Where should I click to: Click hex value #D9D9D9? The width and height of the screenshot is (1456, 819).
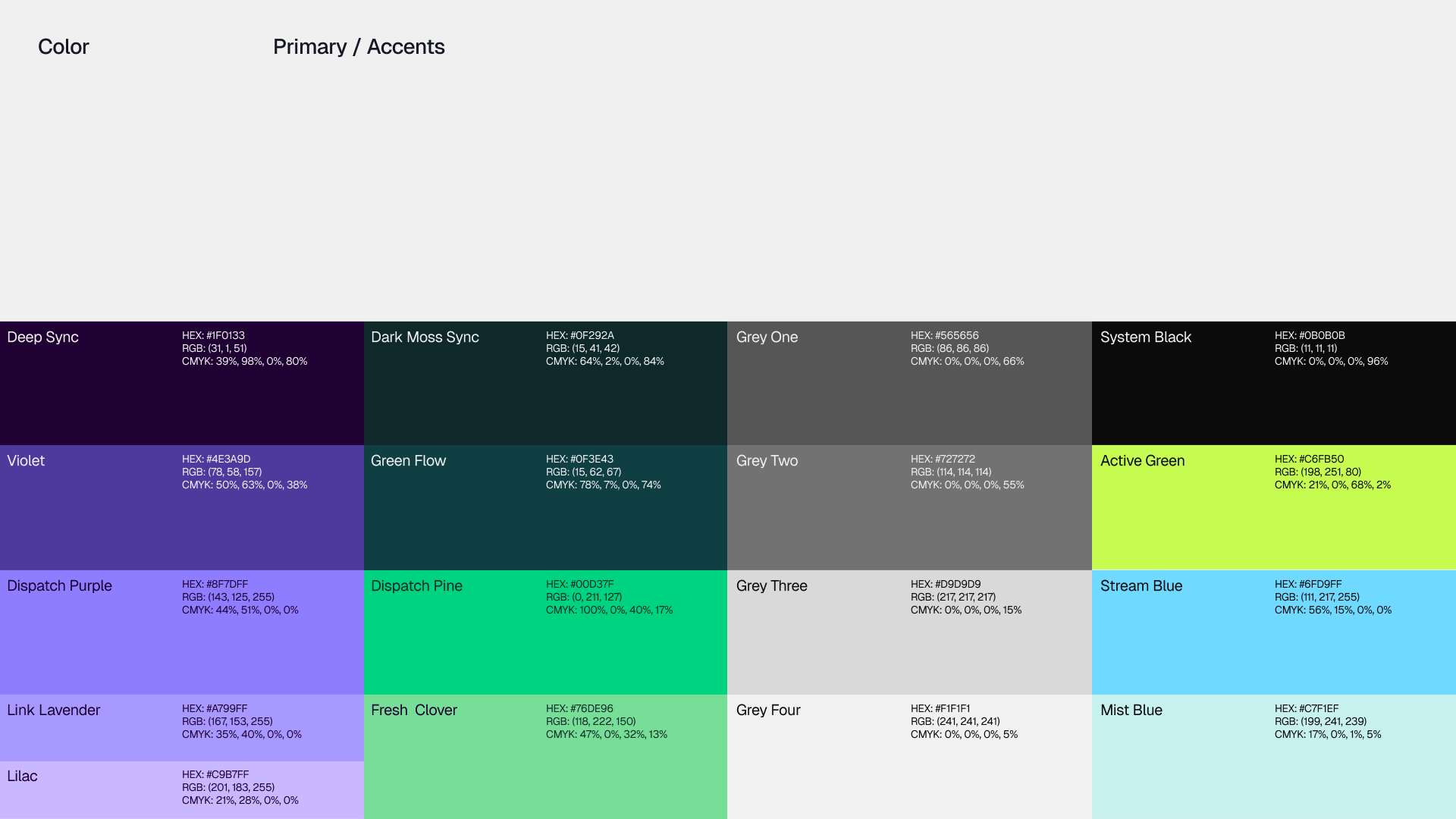point(958,584)
